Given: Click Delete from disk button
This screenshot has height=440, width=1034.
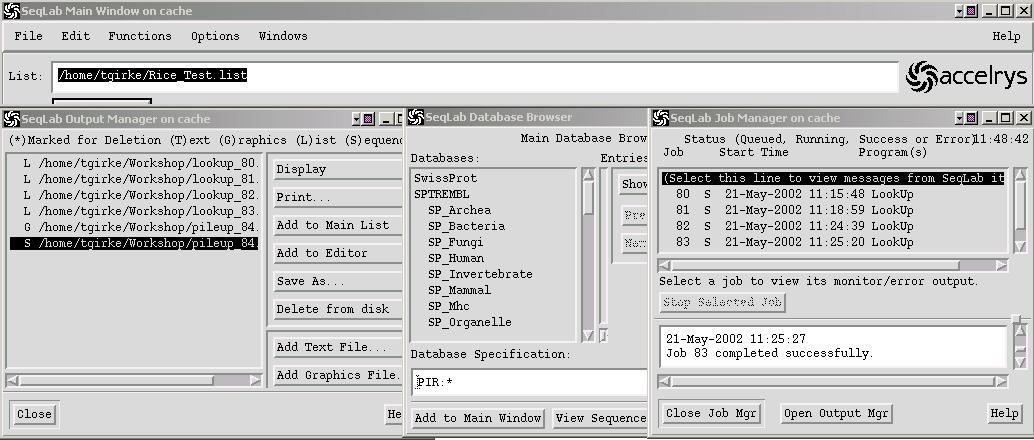Looking at the screenshot, I should tap(337, 309).
